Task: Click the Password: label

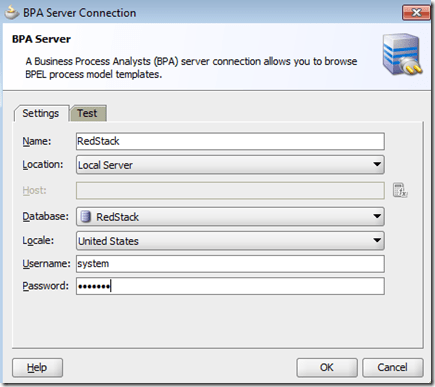Action: pyautogui.click(x=45, y=286)
